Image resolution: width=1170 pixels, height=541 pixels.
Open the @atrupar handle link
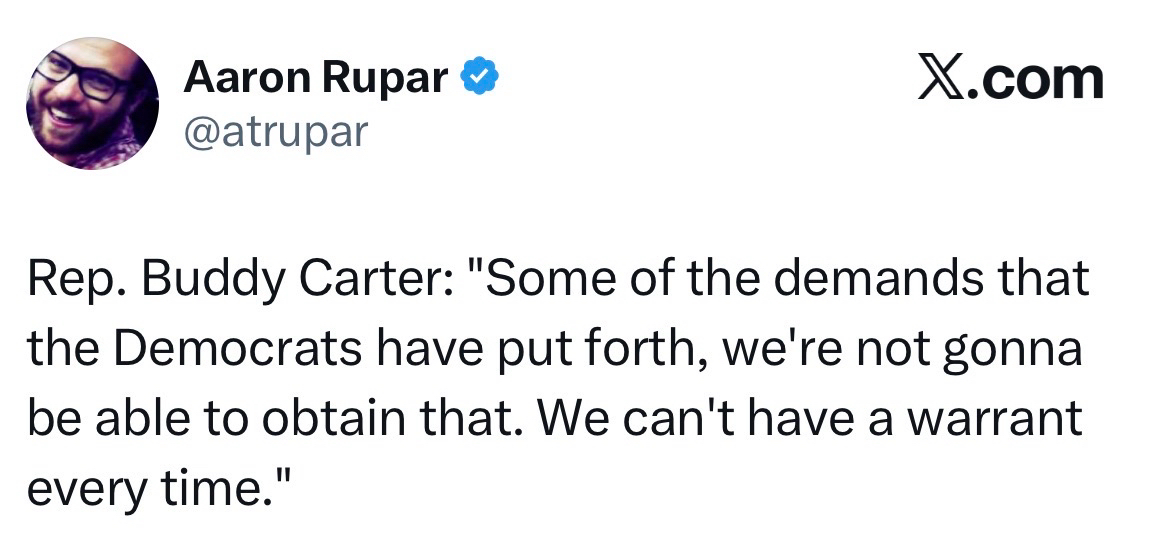click(x=276, y=130)
